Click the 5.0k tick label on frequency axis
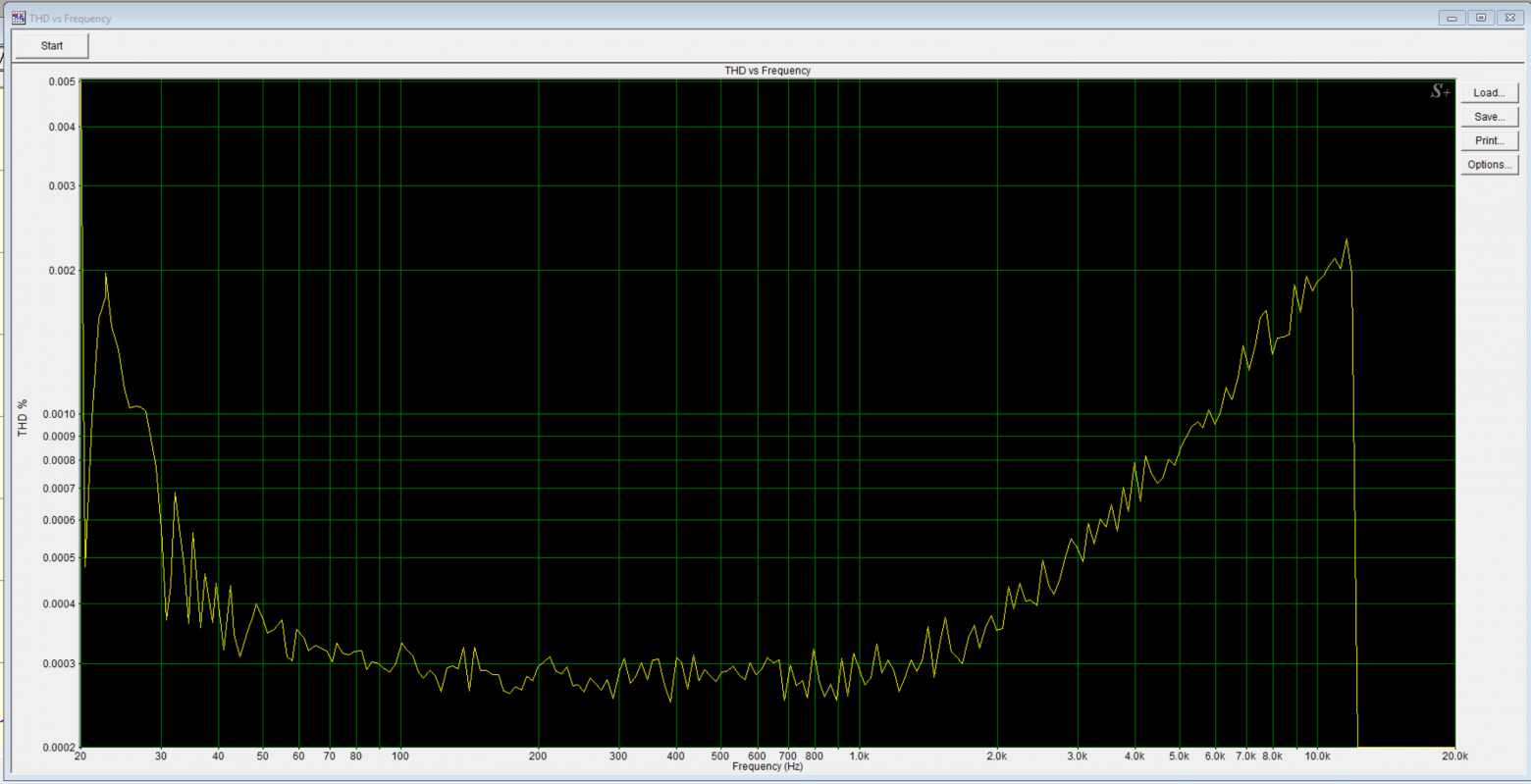This screenshot has height=784, width=1531. point(1179,757)
